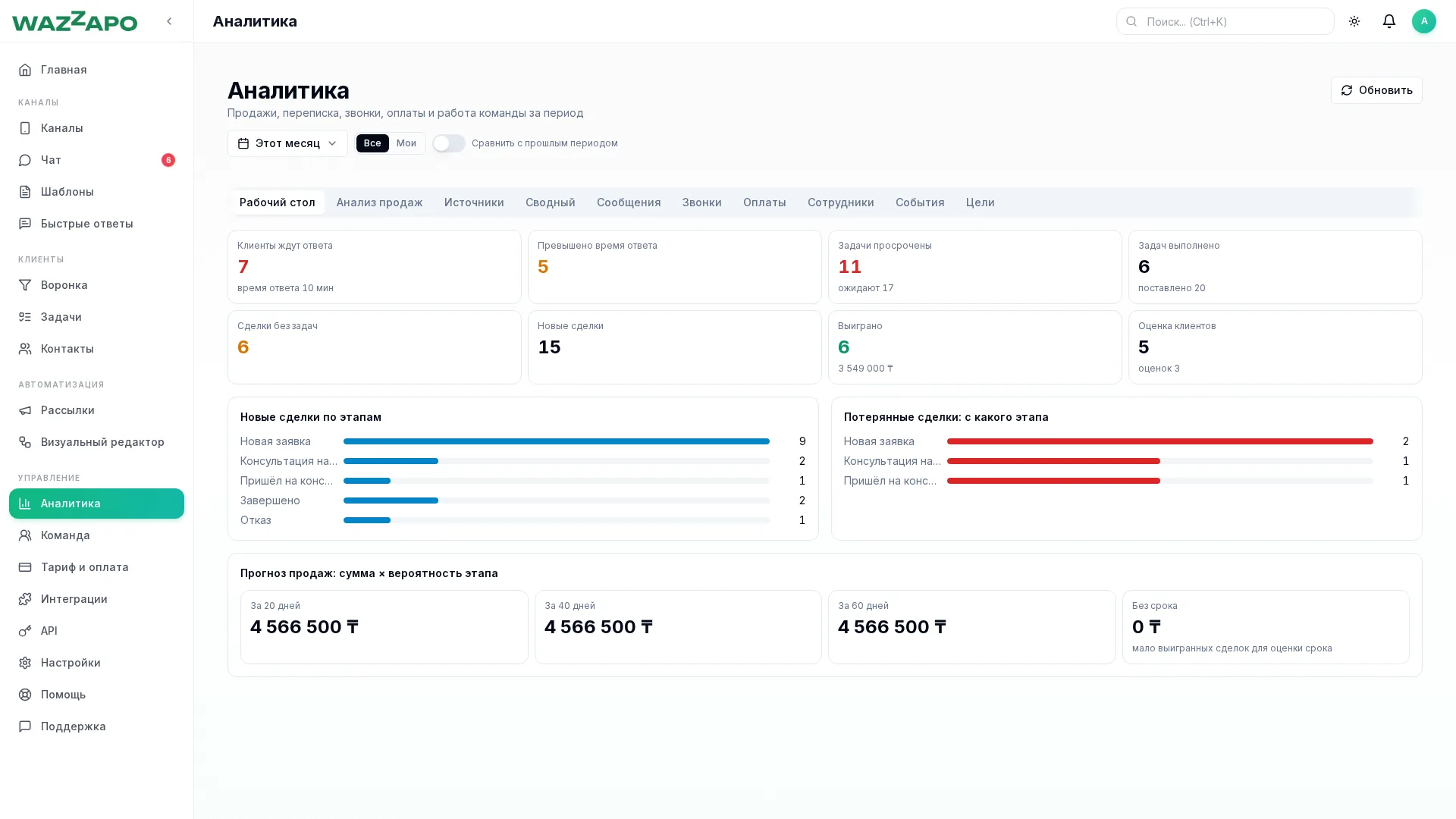This screenshot has height=819, width=1456.
Task: Click the Шаблоны document icon
Action: click(x=25, y=192)
